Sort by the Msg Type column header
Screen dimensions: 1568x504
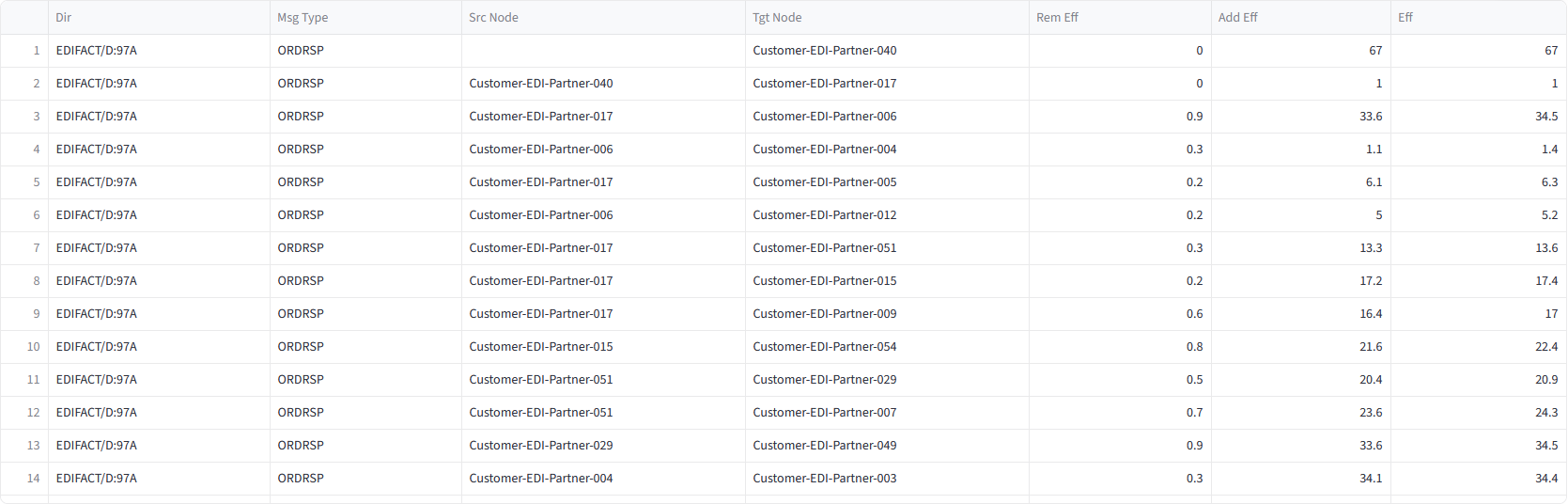[x=303, y=18]
